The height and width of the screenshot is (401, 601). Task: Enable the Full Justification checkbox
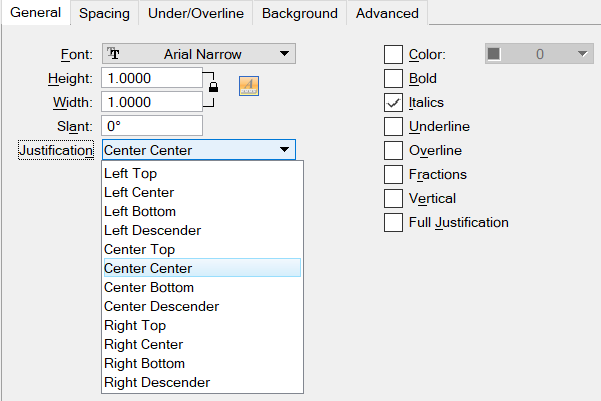pyautogui.click(x=393, y=222)
